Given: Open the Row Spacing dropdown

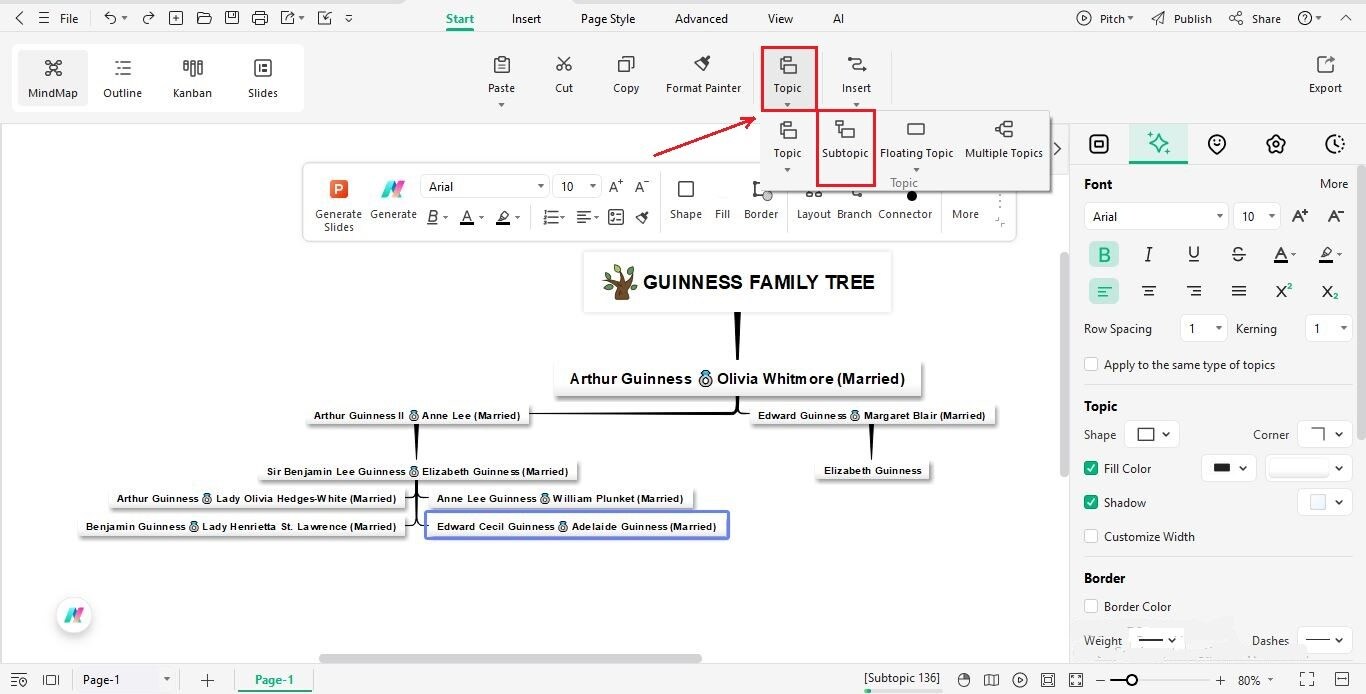Looking at the screenshot, I should [1203, 328].
